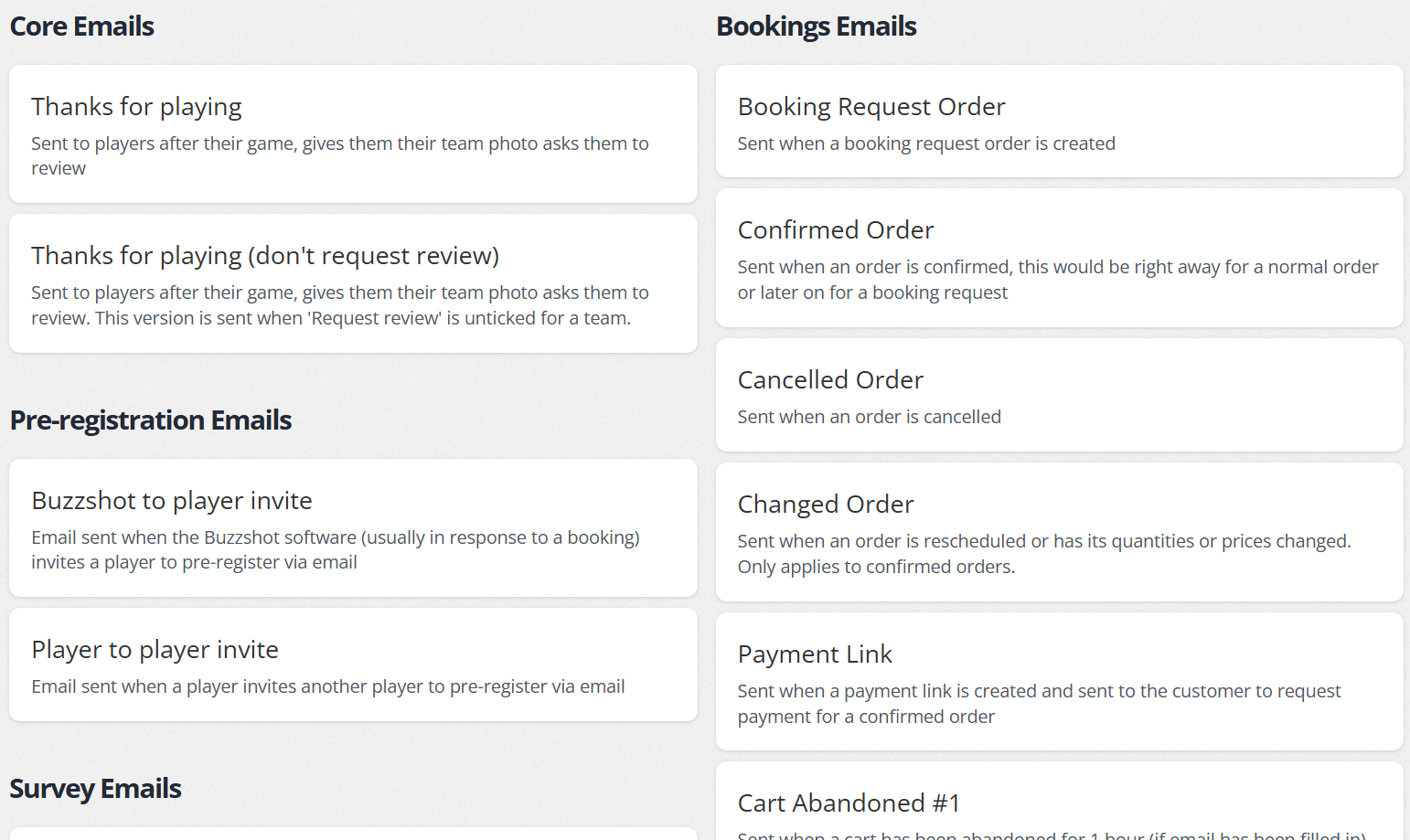1410x840 pixels.
Task: Select the Confirmed Order email card
Action: point(1059,258)
